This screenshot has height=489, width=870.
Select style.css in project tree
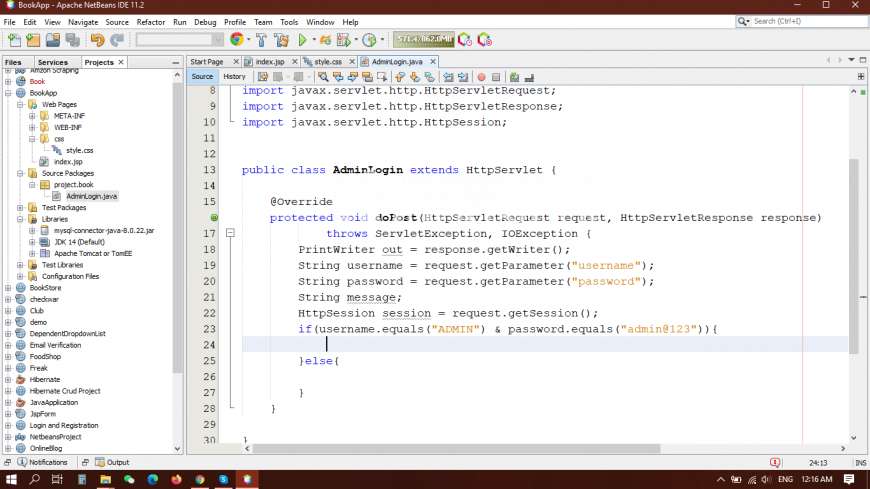click(79, 150)
